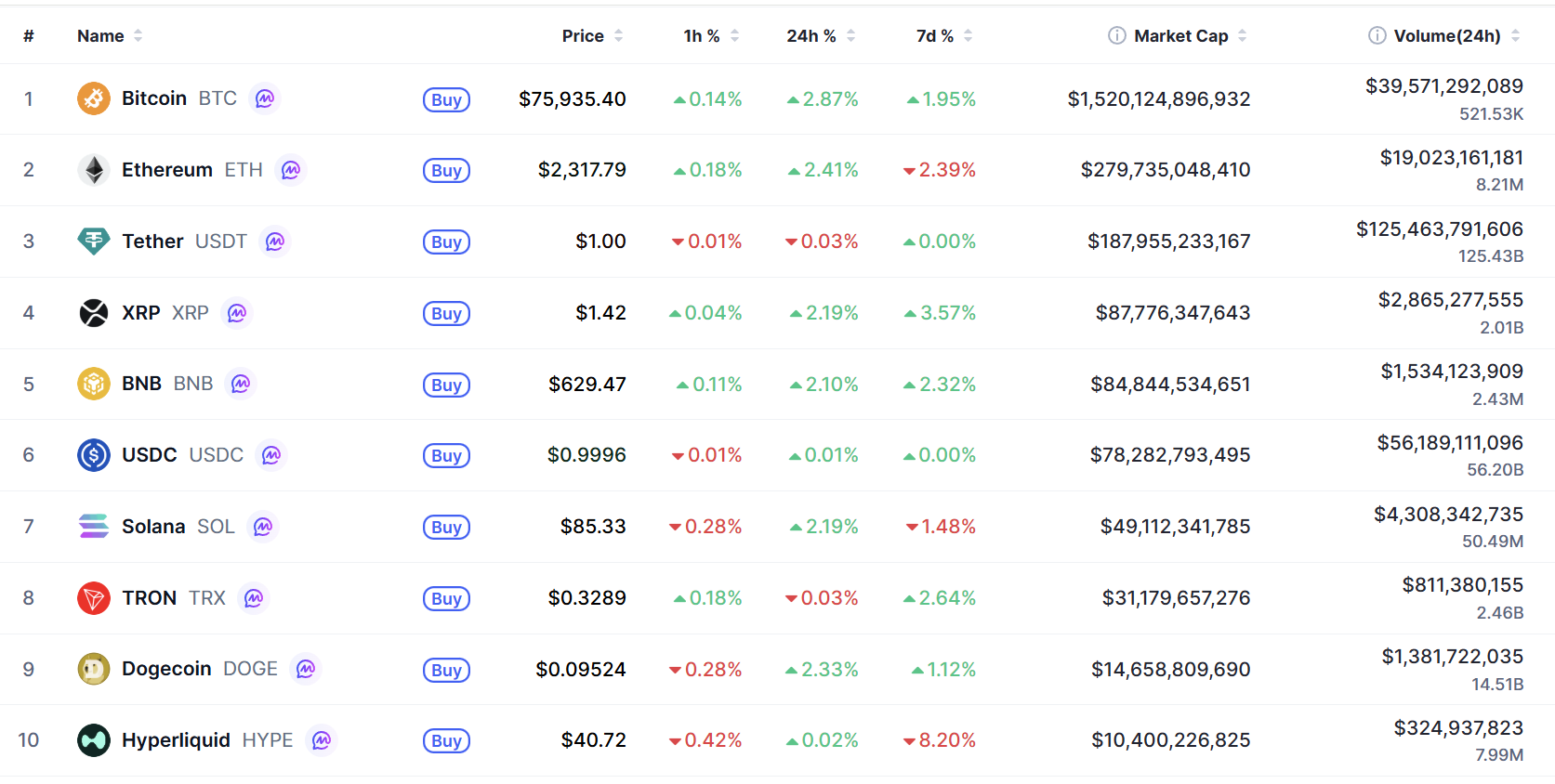1555x784 pixels.
Task: Show the Market Cap info icon
Action: pos(1116,35)
